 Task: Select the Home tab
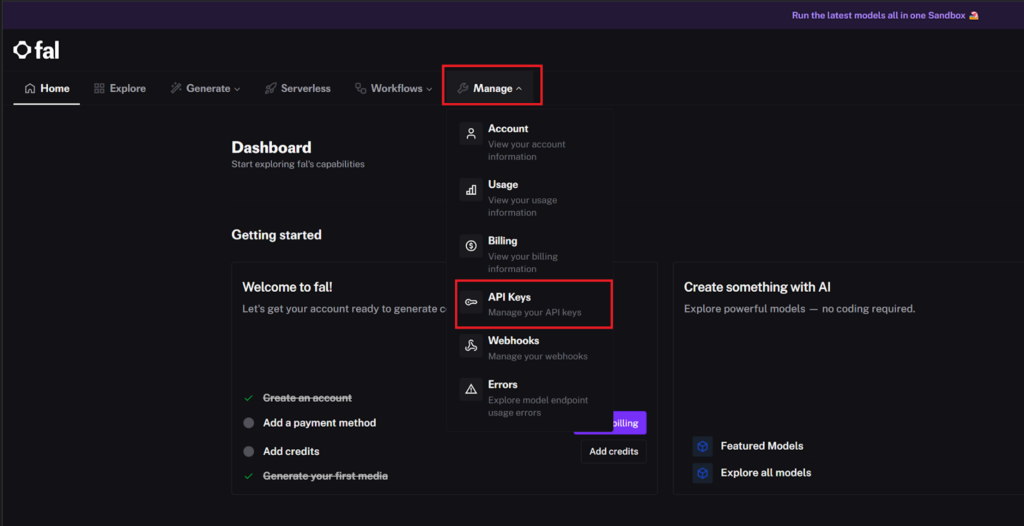[x=47, y=88]
